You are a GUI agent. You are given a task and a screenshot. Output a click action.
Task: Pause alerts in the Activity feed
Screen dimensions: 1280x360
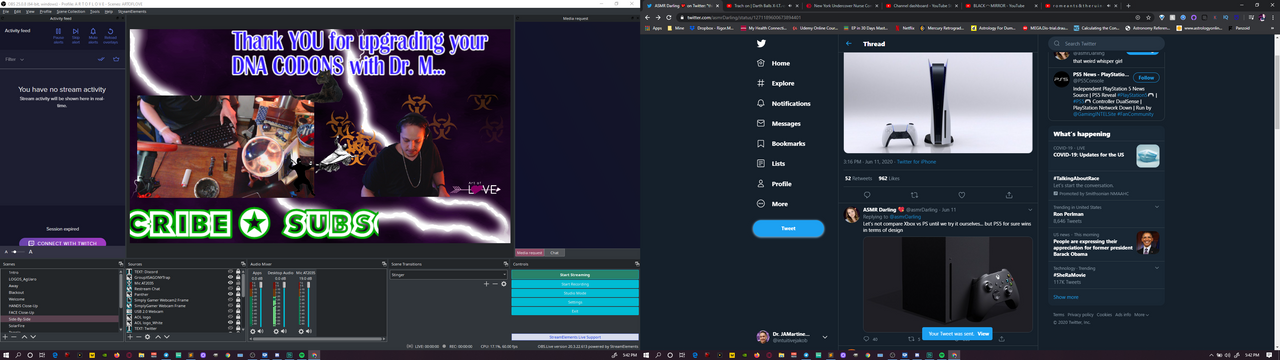(58, 35)
